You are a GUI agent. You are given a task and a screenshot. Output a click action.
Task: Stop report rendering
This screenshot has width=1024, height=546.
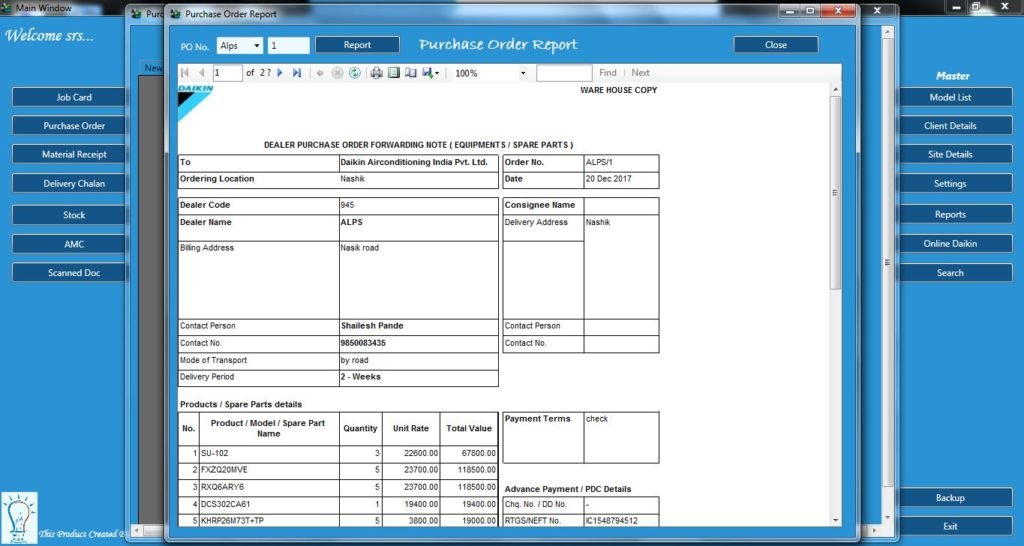337,73
